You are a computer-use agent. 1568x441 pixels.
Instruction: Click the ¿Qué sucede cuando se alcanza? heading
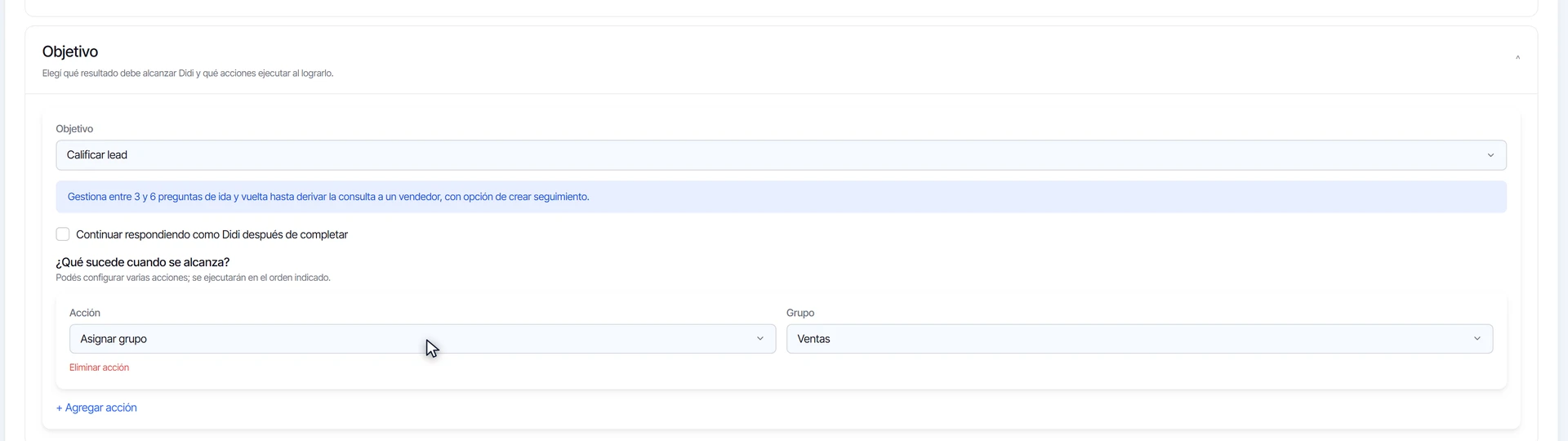143,262
